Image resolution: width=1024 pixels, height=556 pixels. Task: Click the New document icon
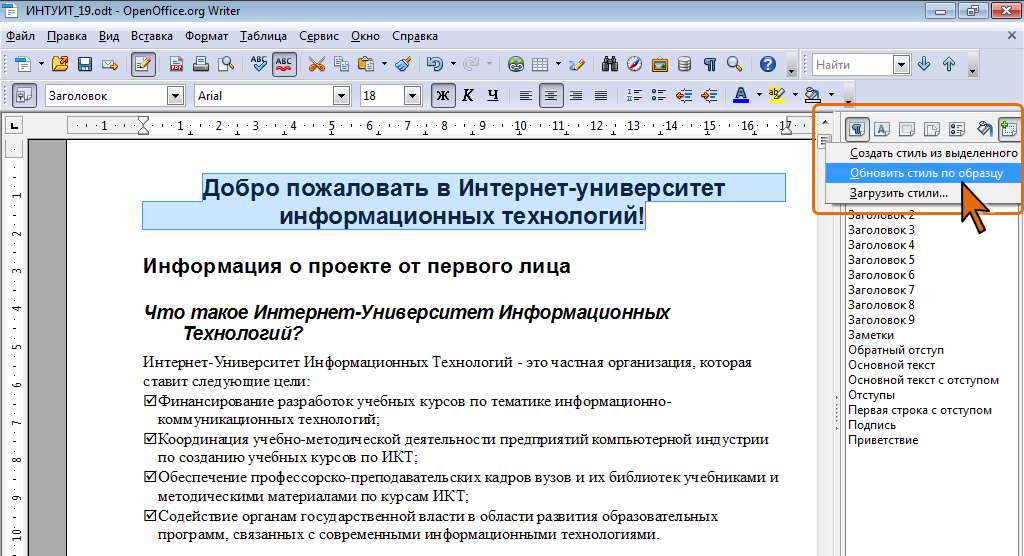[x=23, y=64]
